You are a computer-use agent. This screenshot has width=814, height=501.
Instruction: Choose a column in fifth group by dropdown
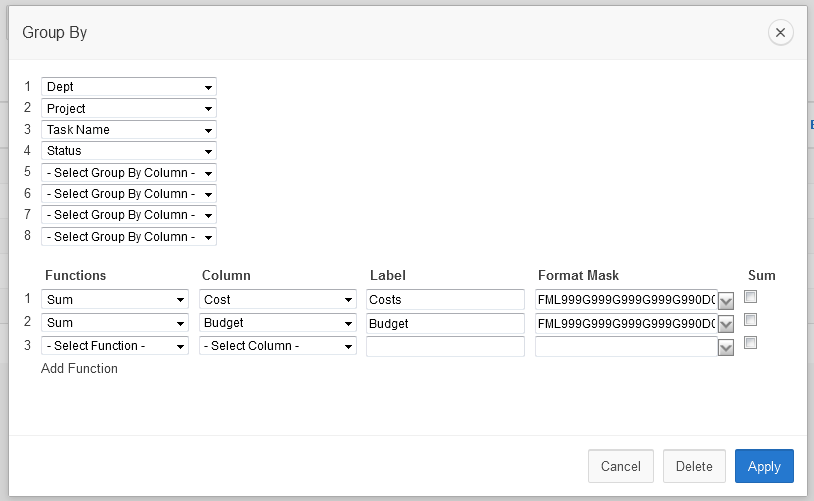tap(129, 173)
